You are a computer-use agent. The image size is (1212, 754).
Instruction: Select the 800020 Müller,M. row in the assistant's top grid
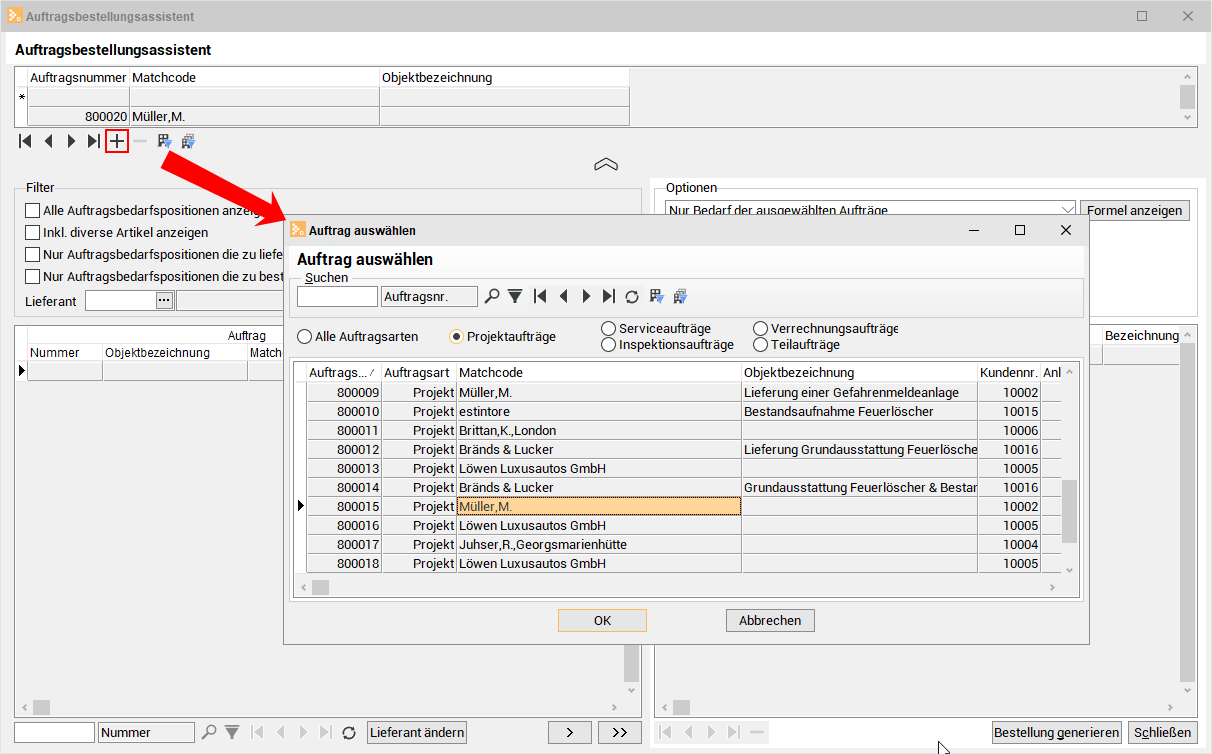point(329,116)
